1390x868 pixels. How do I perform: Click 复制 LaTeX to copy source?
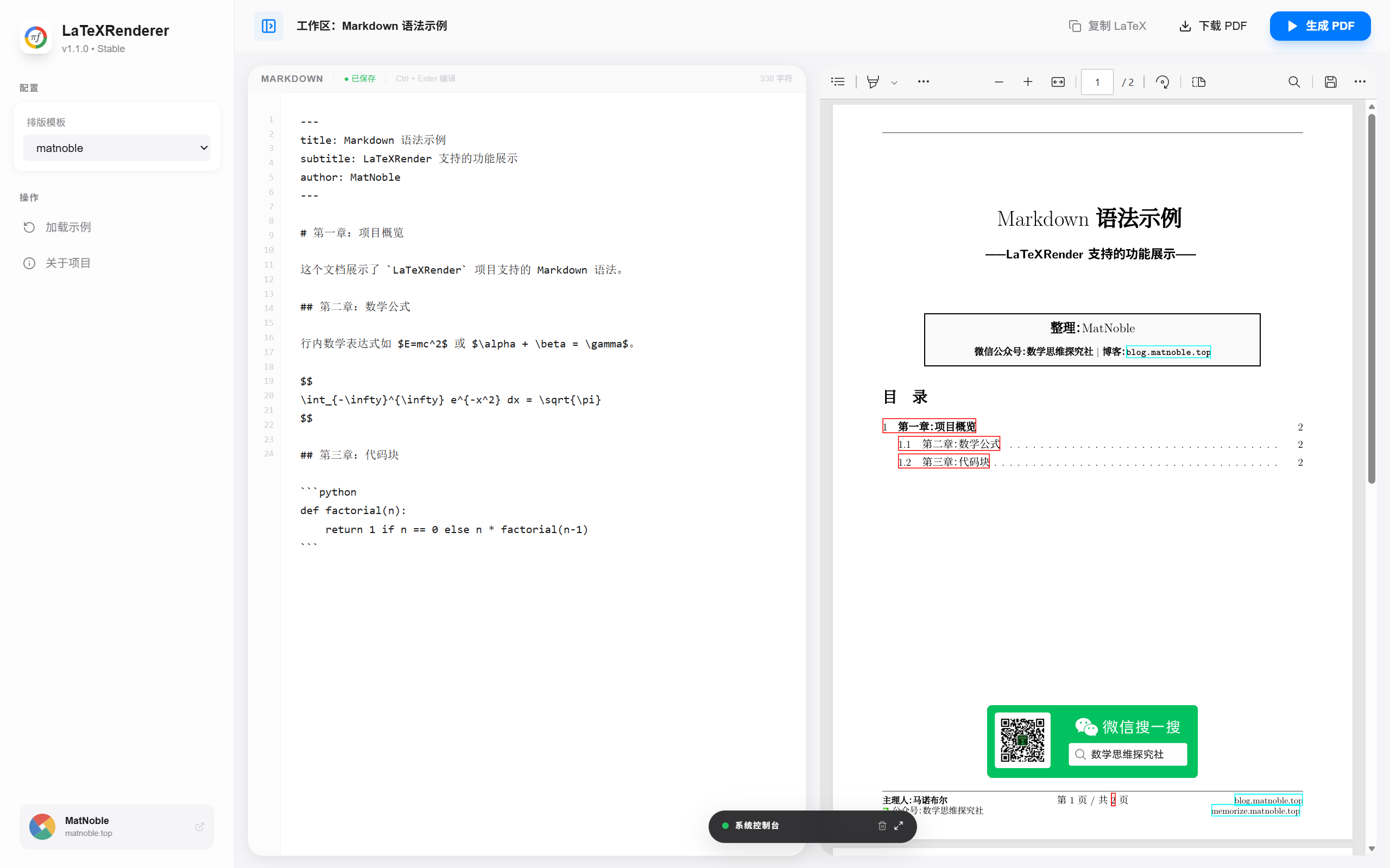click(x=1108, y=26)
